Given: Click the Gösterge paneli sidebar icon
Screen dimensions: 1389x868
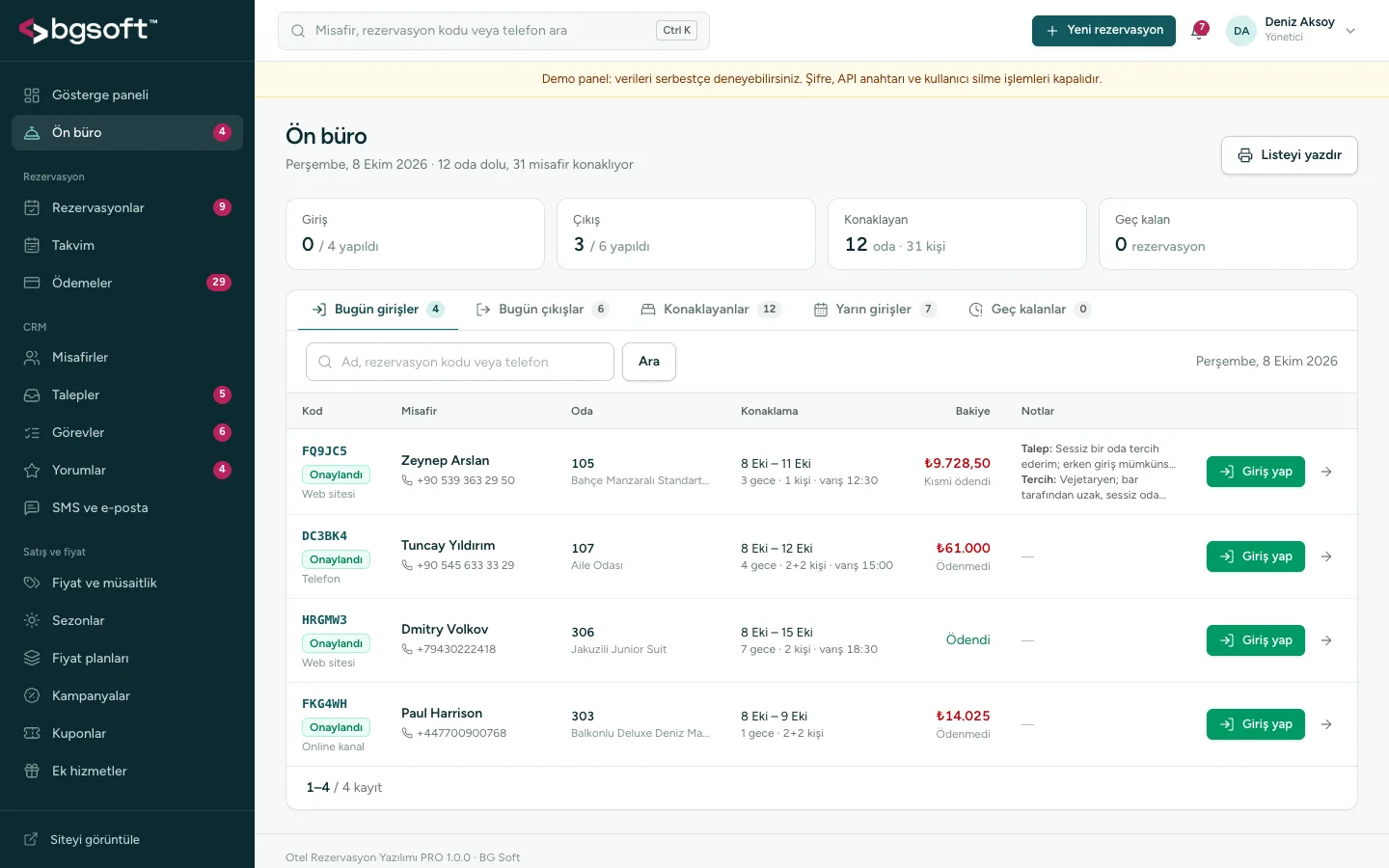Looking at the screenshot, I should pyautogui.click(x=32, y=95).
